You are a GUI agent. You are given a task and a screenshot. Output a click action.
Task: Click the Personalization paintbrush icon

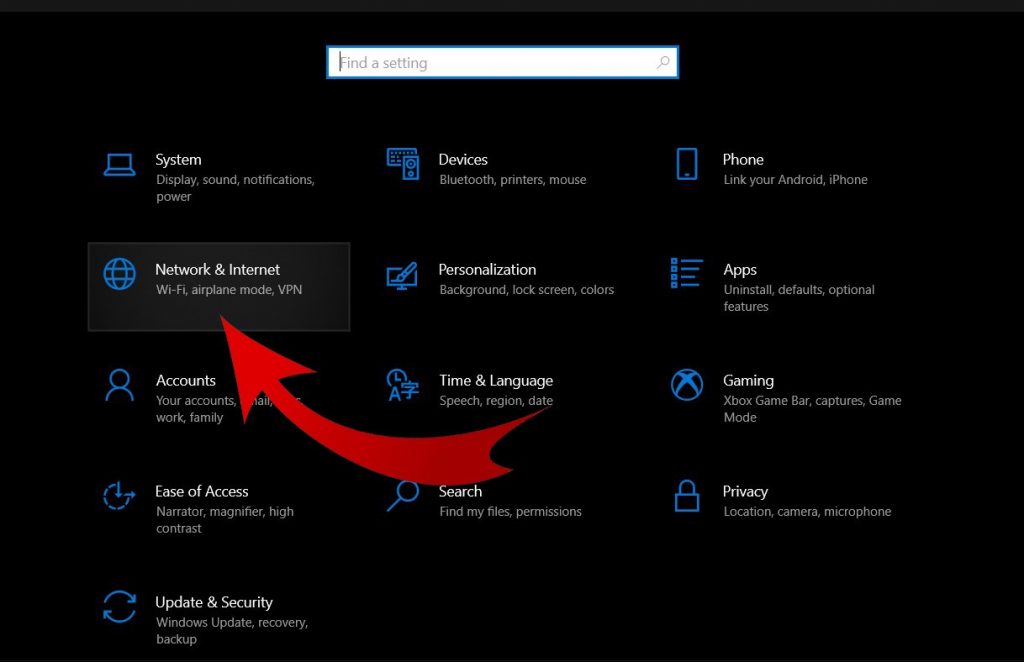[402, 276]
